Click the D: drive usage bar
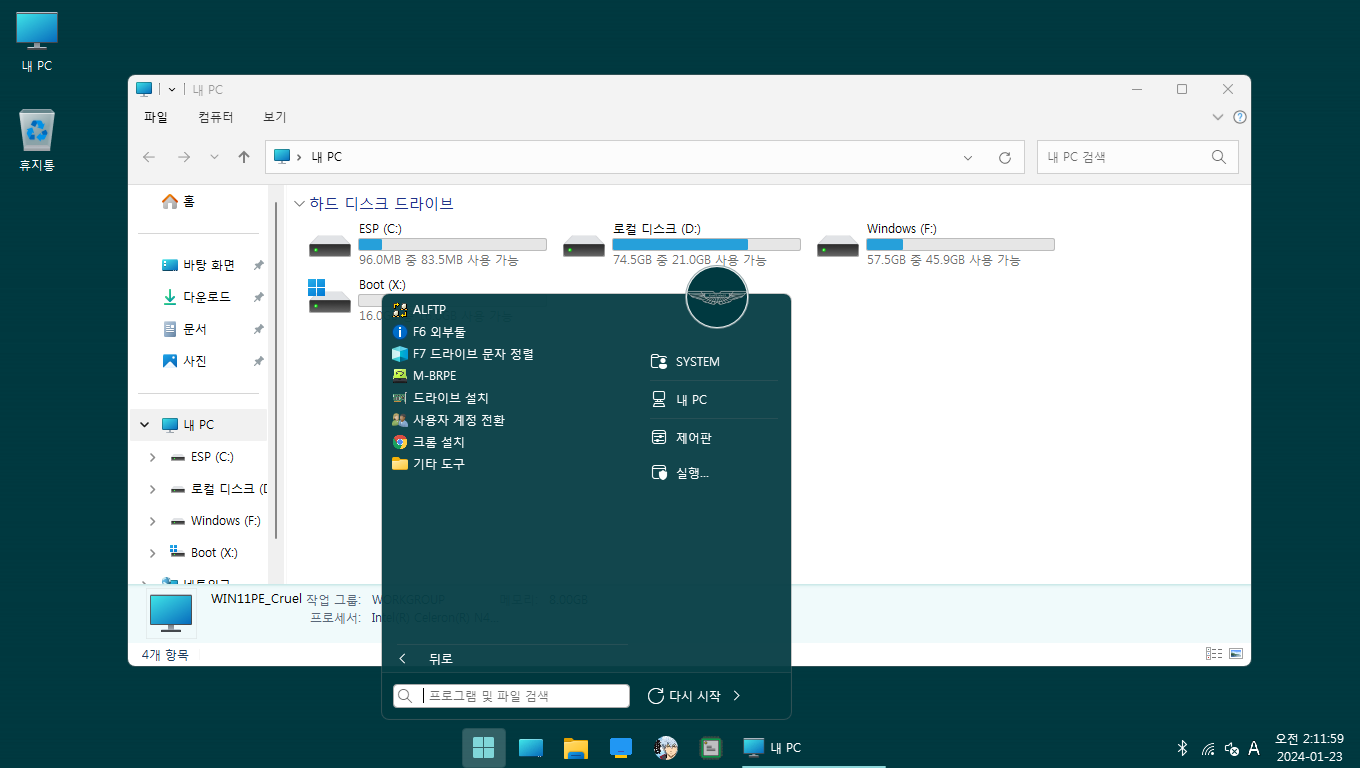Viewport: 1360px width, 768px height. click(x=706, y=245)
